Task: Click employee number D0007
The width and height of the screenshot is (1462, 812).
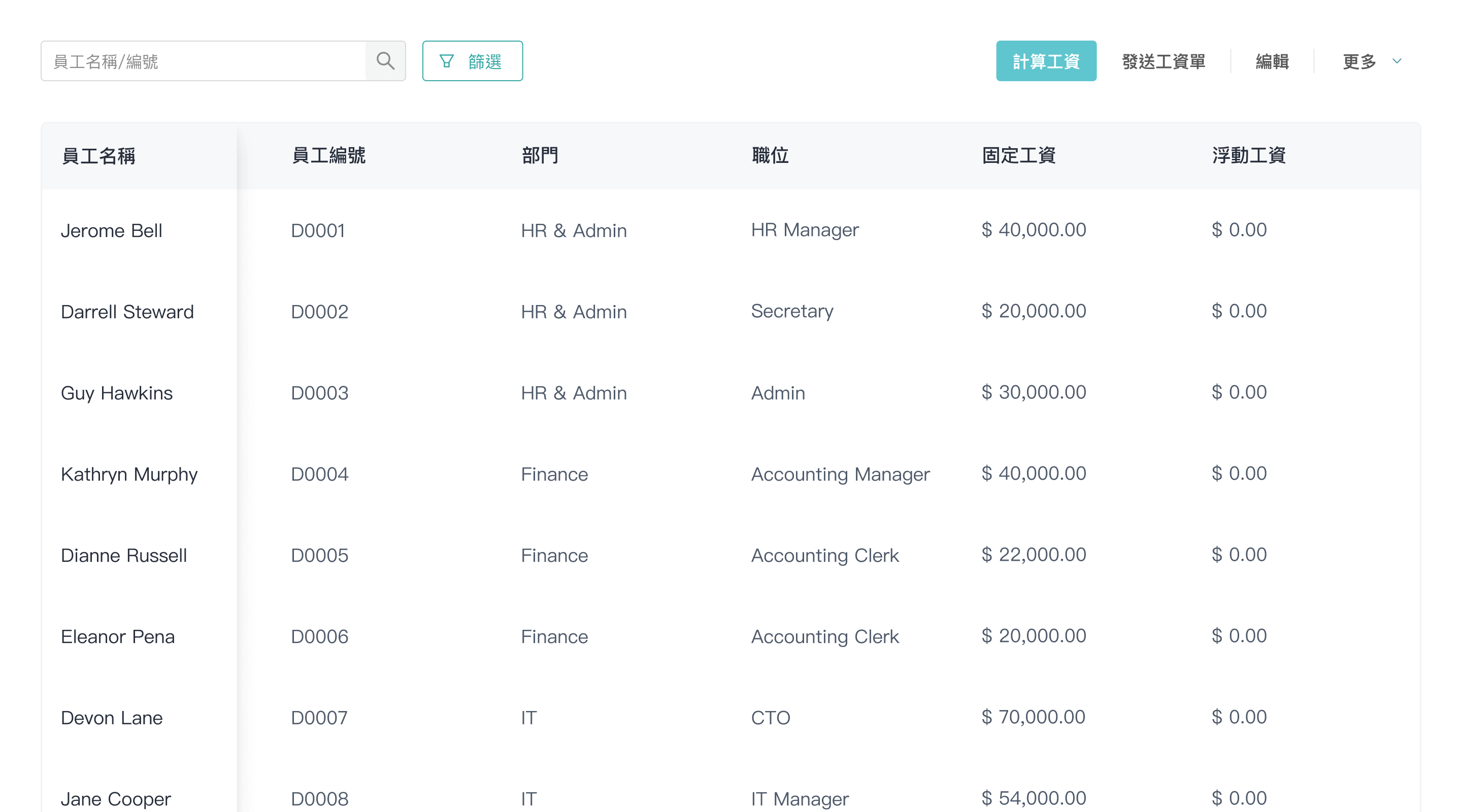Action: click(x=318, y=718)
